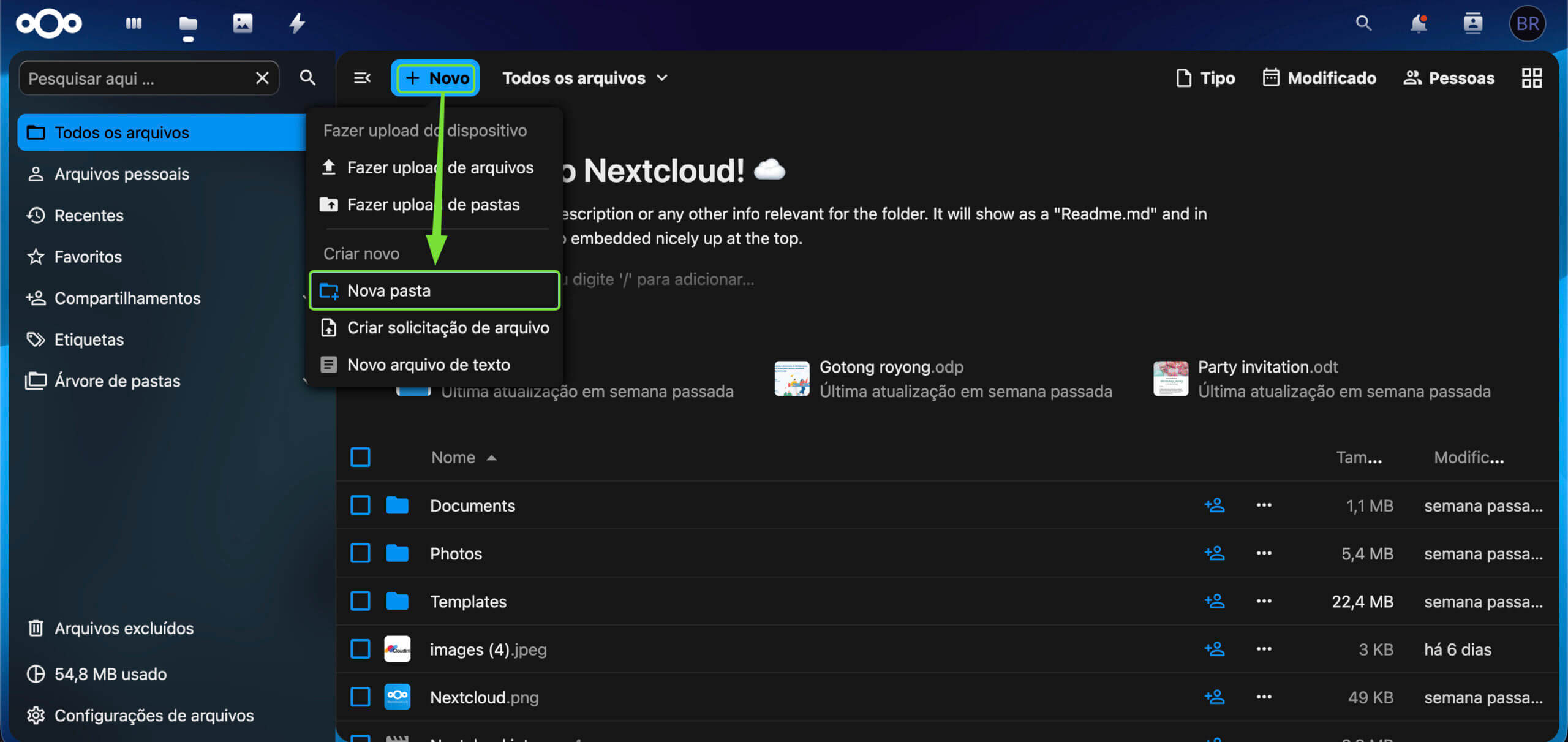Open the Nextcloud.png file
The width and height of the screenshot is (1568, 742).
coord(484,697)
